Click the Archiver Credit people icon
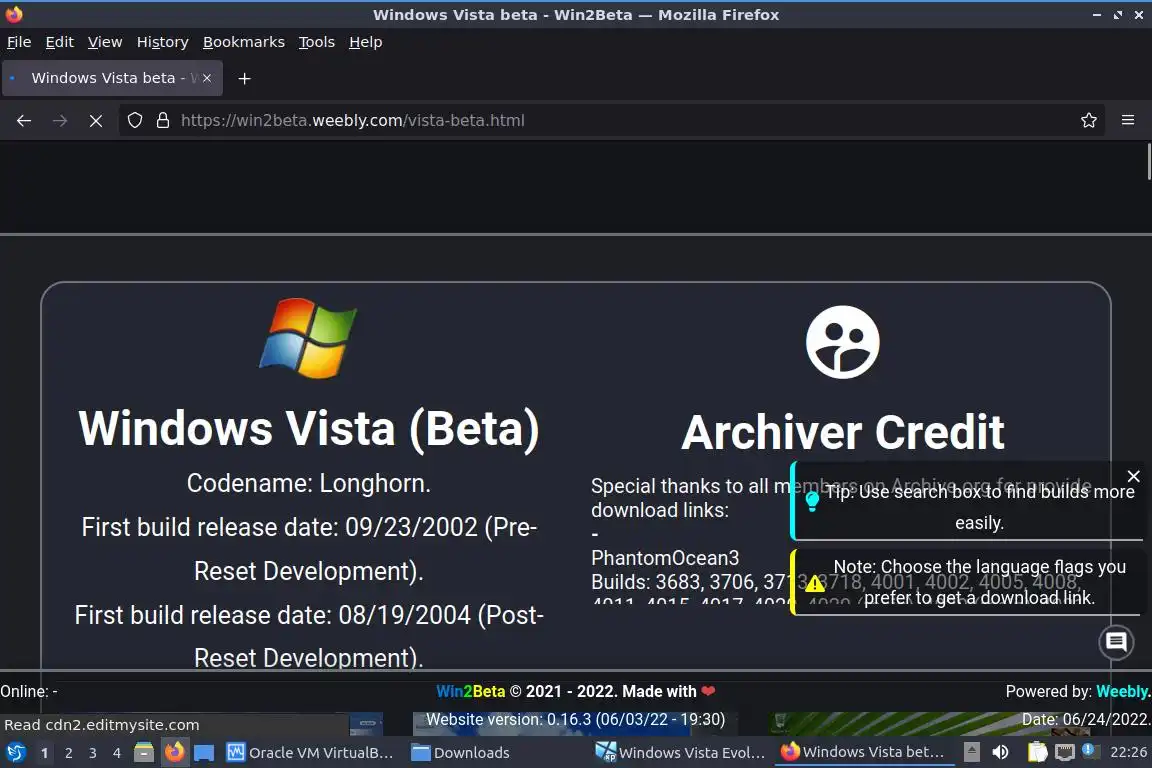Screen dimensions: 1152x768 843,342
